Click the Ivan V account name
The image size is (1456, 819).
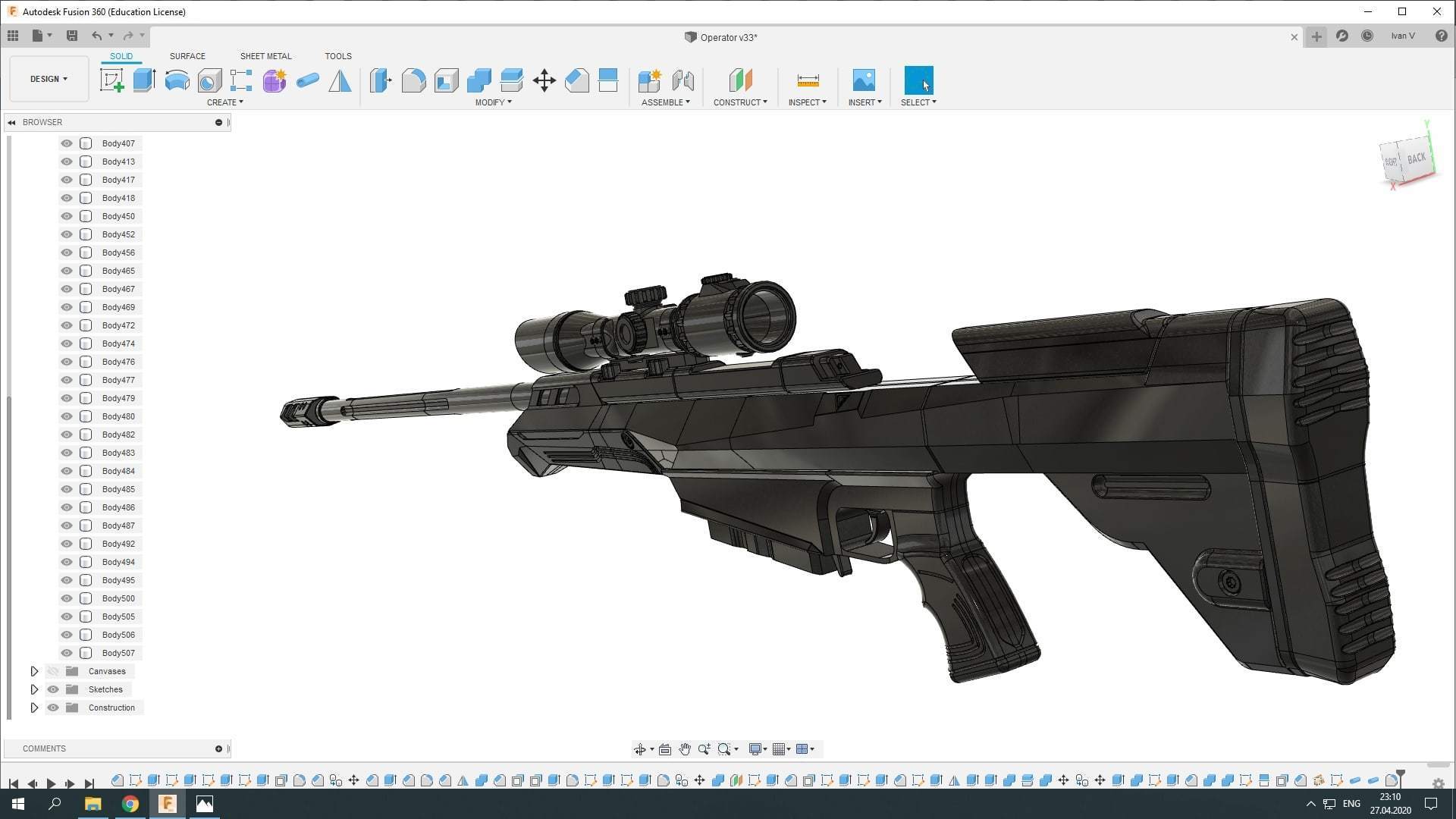click(x=1402, y=36)
